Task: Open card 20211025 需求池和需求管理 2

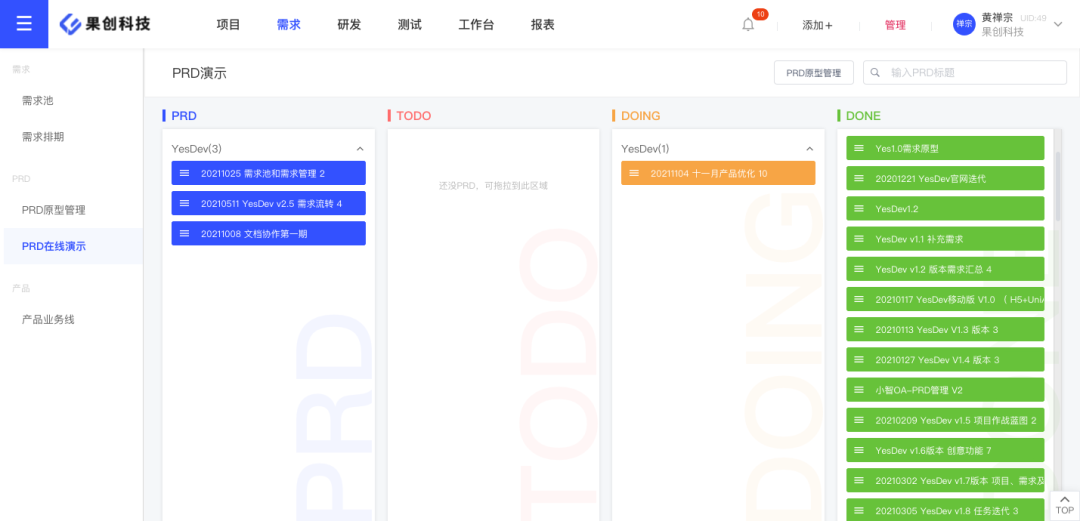Action: 269,173
